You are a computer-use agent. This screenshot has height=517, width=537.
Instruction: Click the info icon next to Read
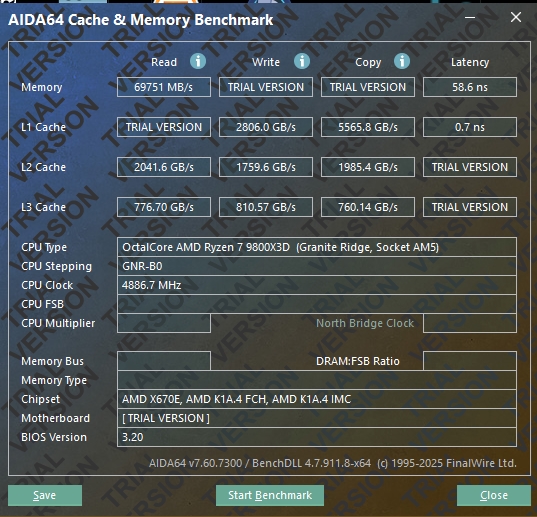coord(198,62)
